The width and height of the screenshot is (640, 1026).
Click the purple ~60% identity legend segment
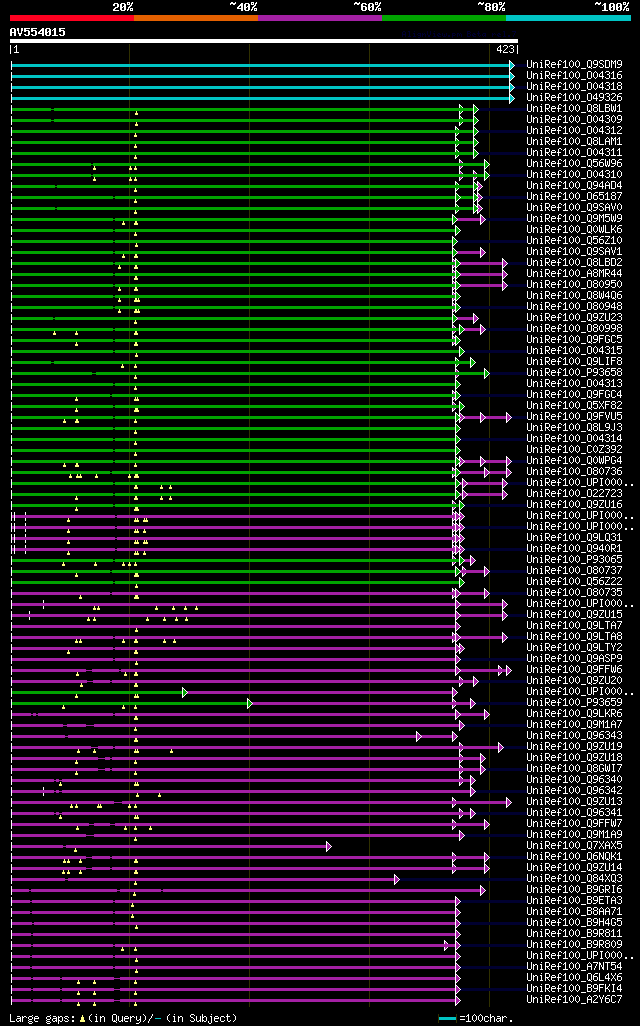320,18
